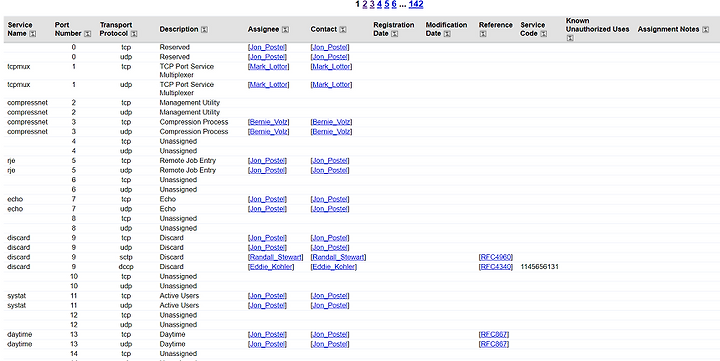Image resolution: width=720 pixels, height=361 pixels.
Task: Select 'echo' service name in tcp row
Action: point(15,199)
